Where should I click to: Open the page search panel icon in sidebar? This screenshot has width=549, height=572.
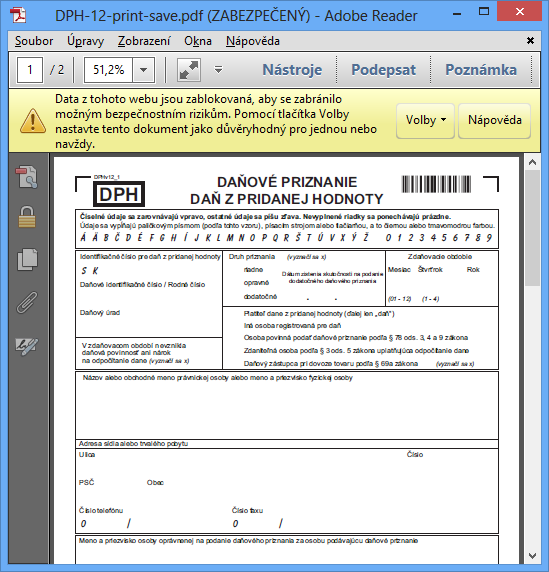click(x=26, y=177)
